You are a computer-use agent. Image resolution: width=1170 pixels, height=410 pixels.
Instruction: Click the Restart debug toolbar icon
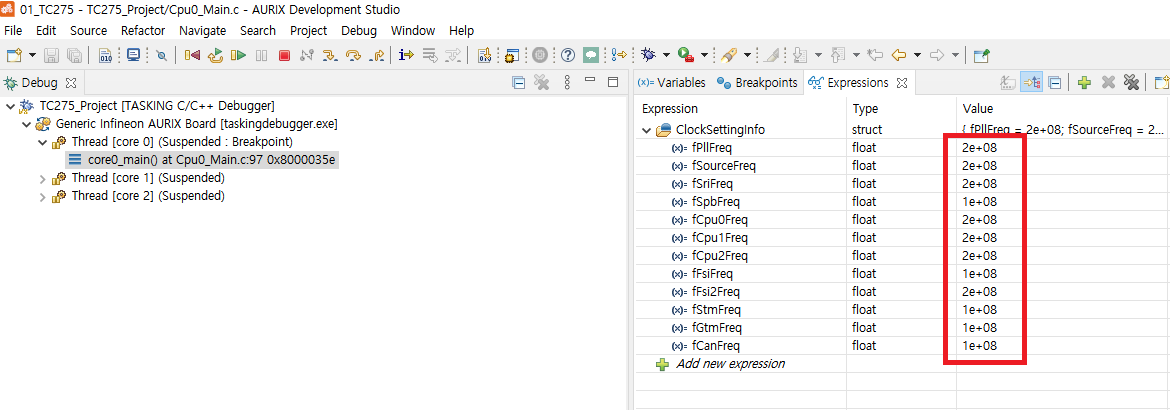[x=193, y=55]
